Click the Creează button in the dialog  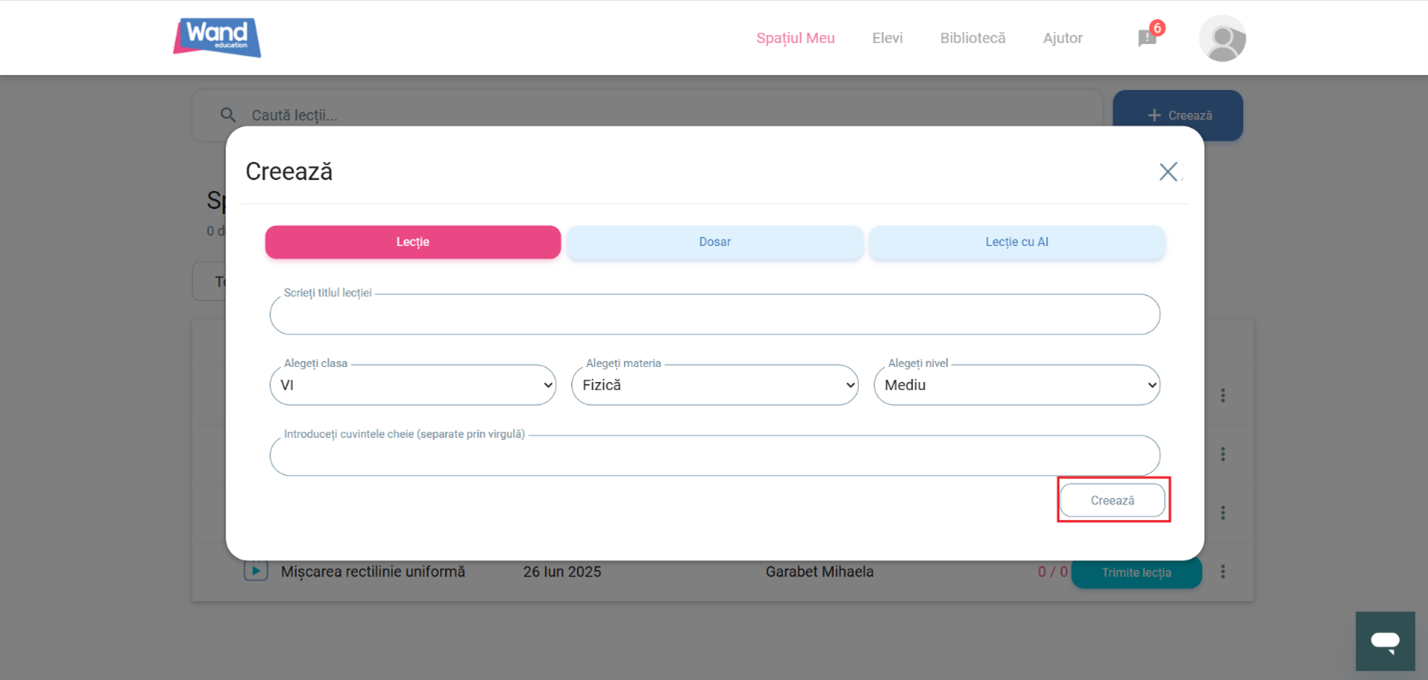pos(1112,500)
